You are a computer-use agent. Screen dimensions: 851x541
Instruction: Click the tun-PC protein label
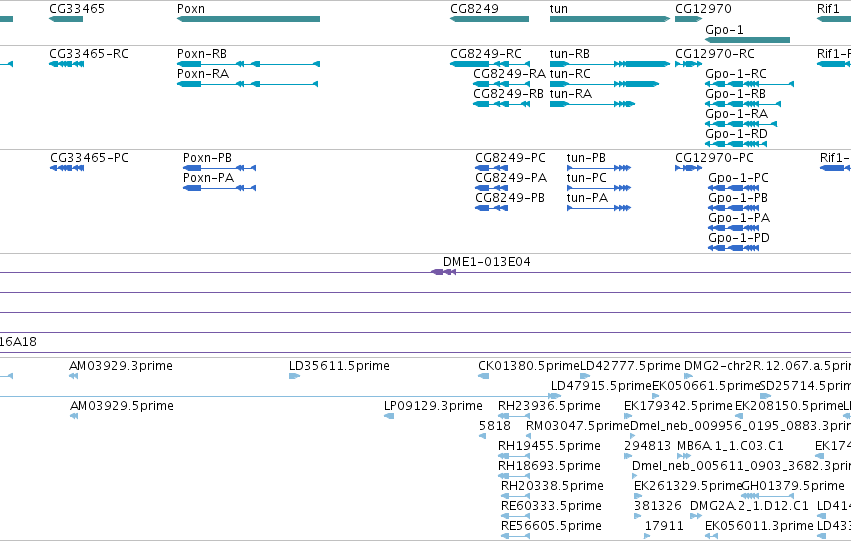(x=587, y=178)
